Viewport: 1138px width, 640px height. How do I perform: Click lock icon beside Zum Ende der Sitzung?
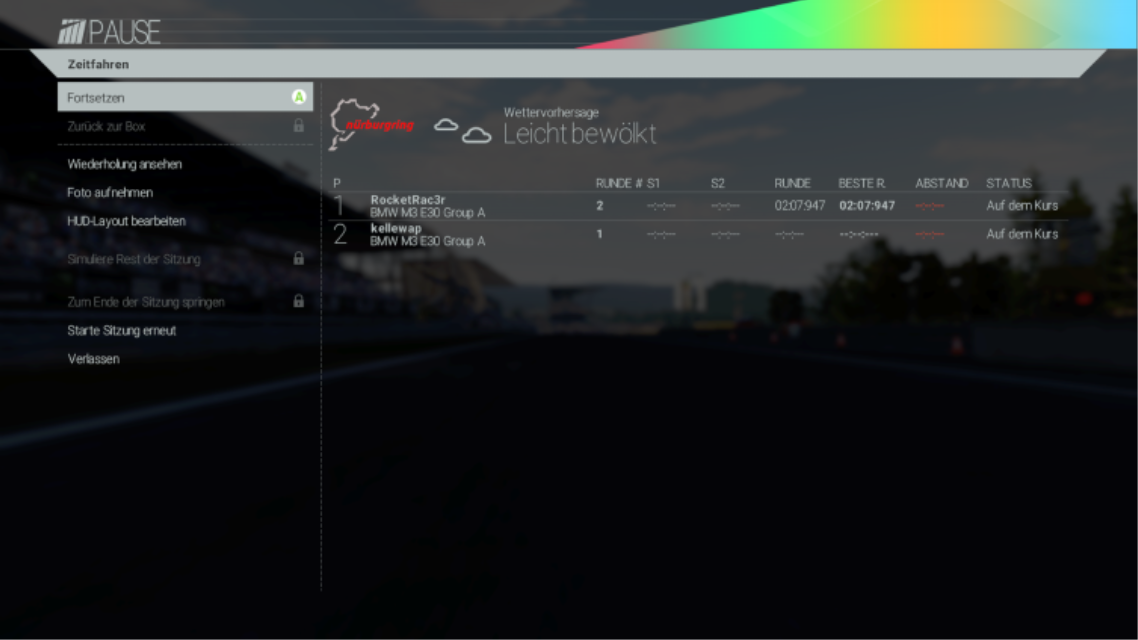298,301
